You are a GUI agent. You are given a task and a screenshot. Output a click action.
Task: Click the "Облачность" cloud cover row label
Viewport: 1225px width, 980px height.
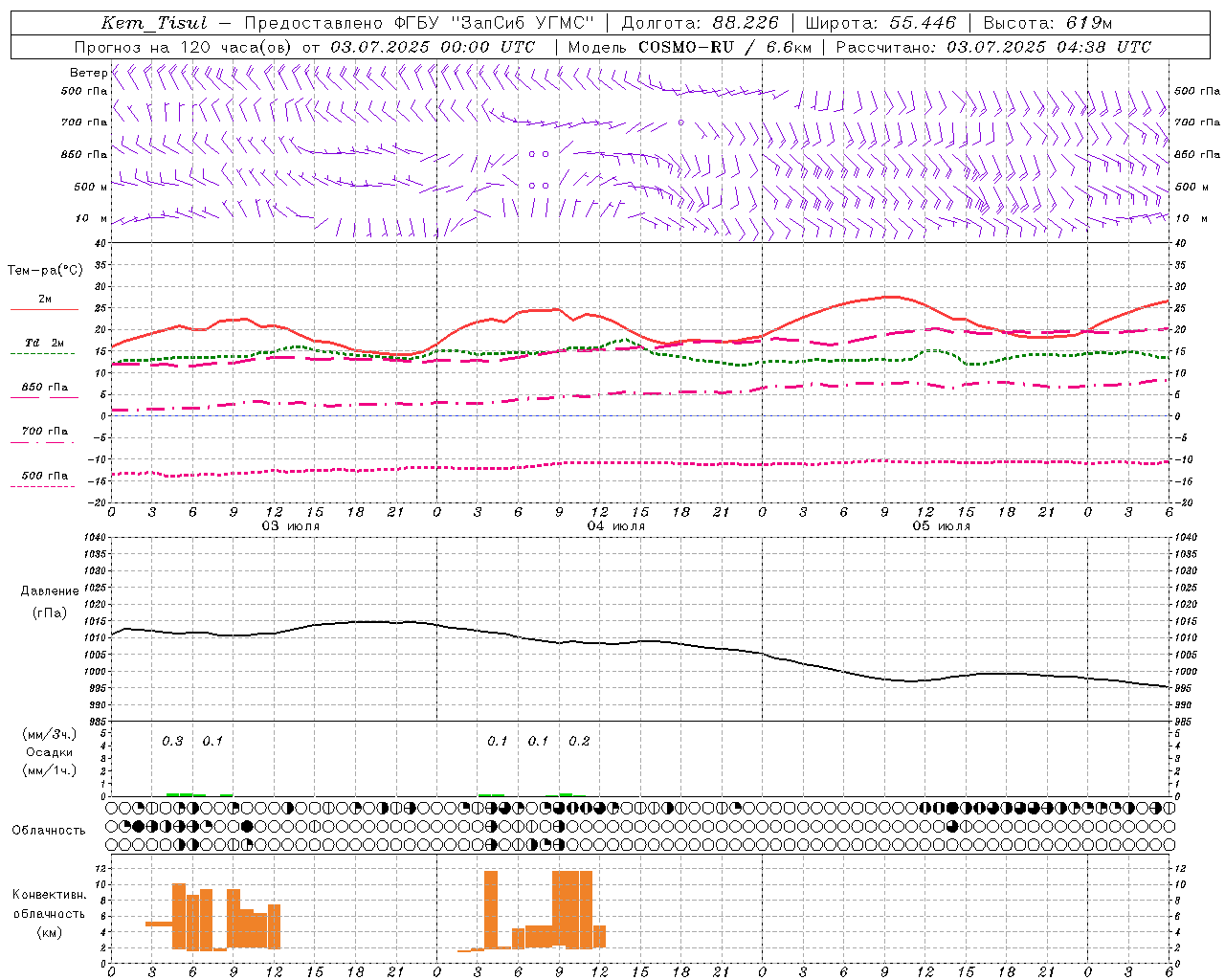coord(49,831)
